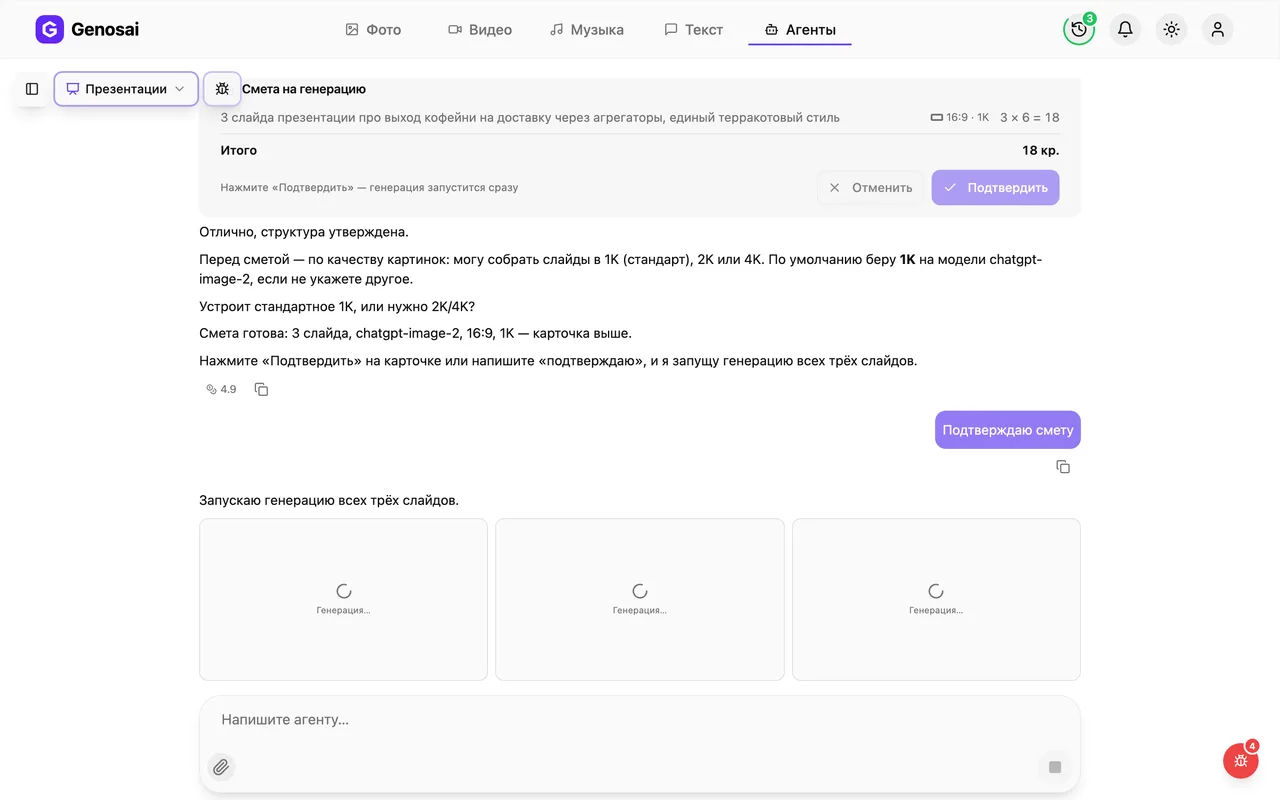Click the Подтвердить button

pos(995,187)
